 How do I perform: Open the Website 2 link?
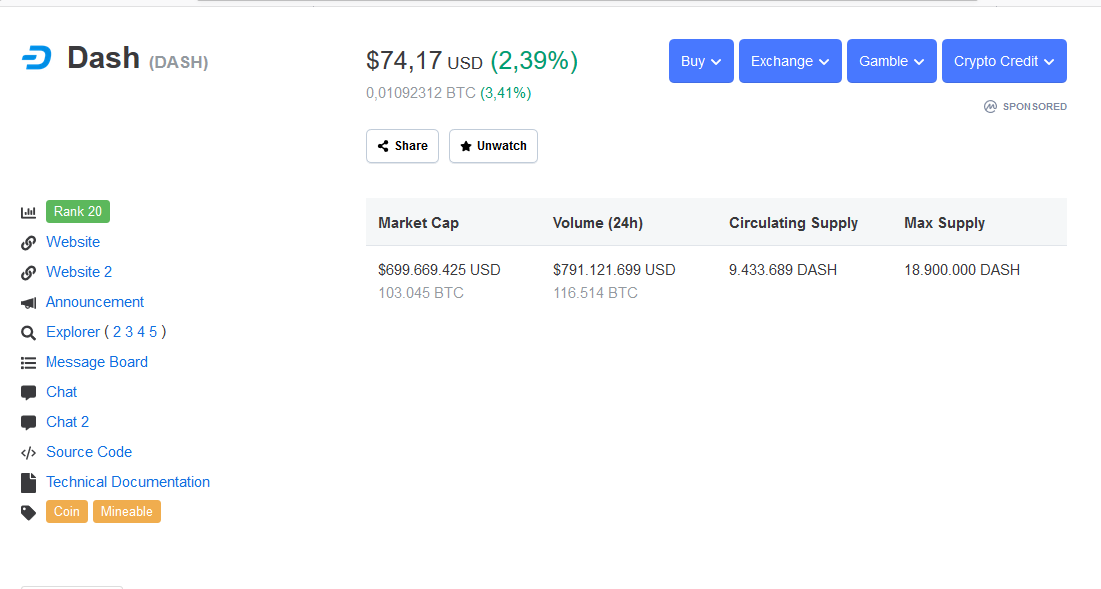coord(79,272)
